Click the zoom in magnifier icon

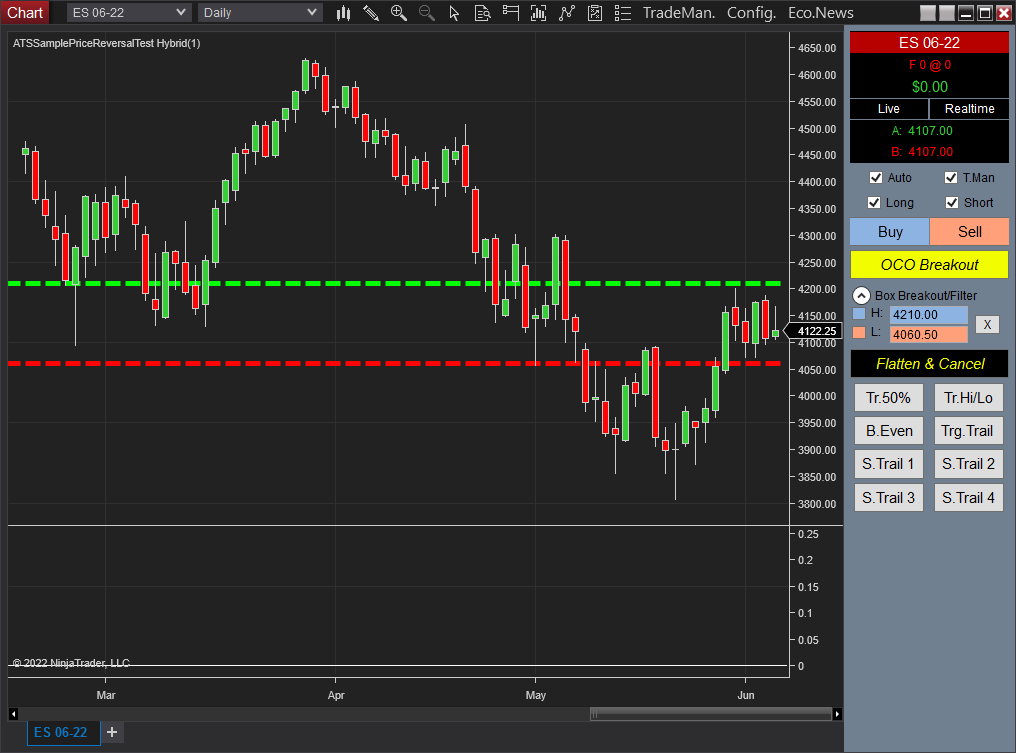click(x=398, y=13)
